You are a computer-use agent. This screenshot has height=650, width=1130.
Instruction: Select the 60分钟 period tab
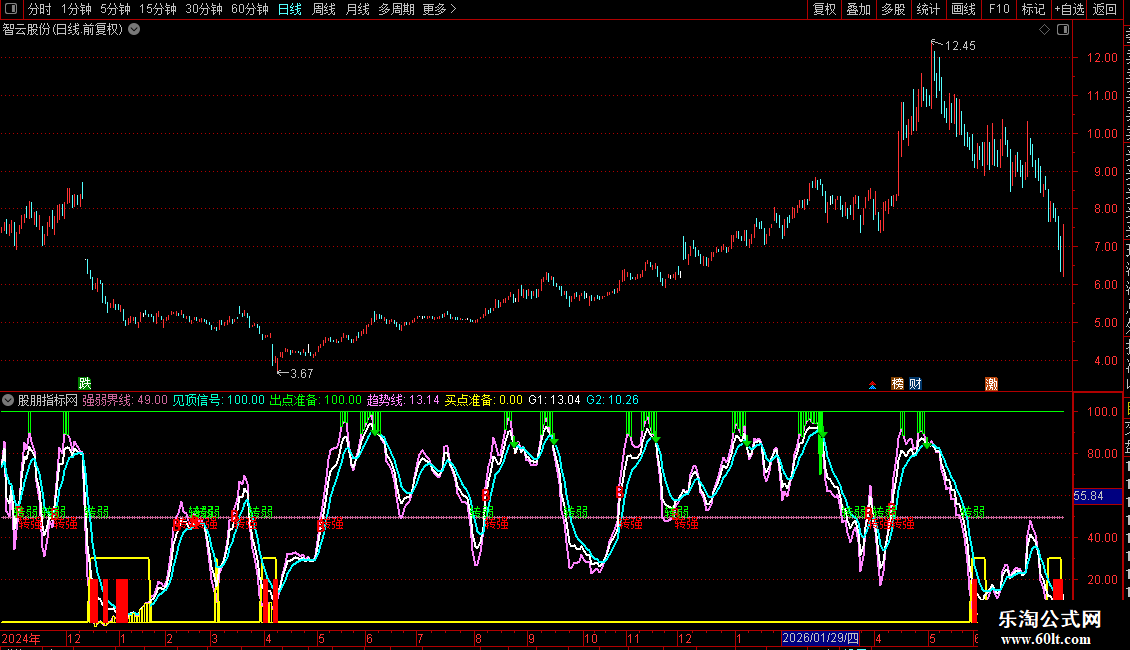[250, 9]
